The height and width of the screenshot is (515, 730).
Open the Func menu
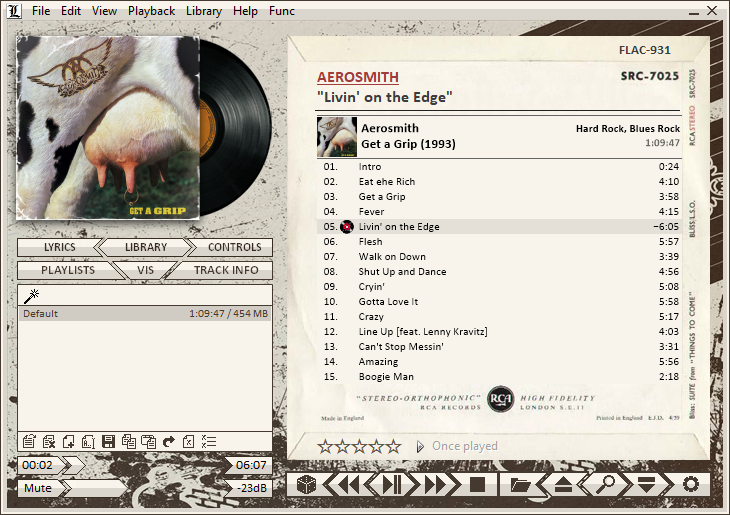coord(282,11)
